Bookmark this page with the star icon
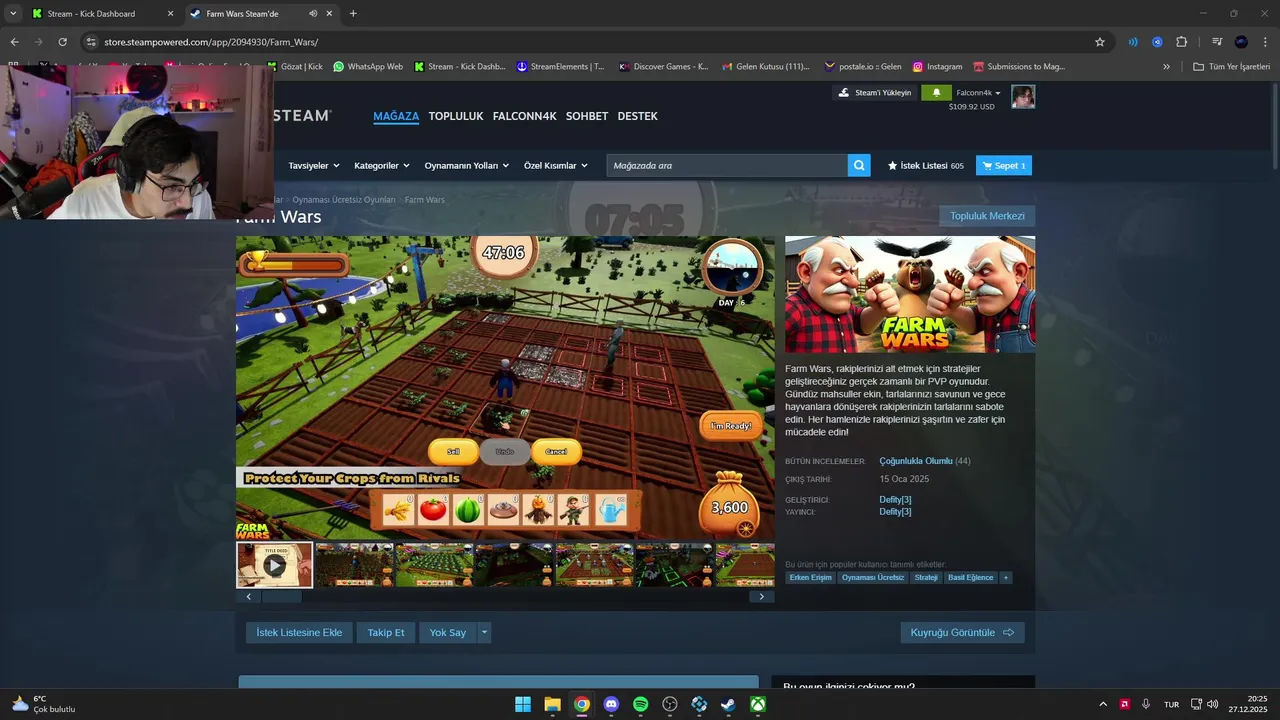 click(1100, 42)
